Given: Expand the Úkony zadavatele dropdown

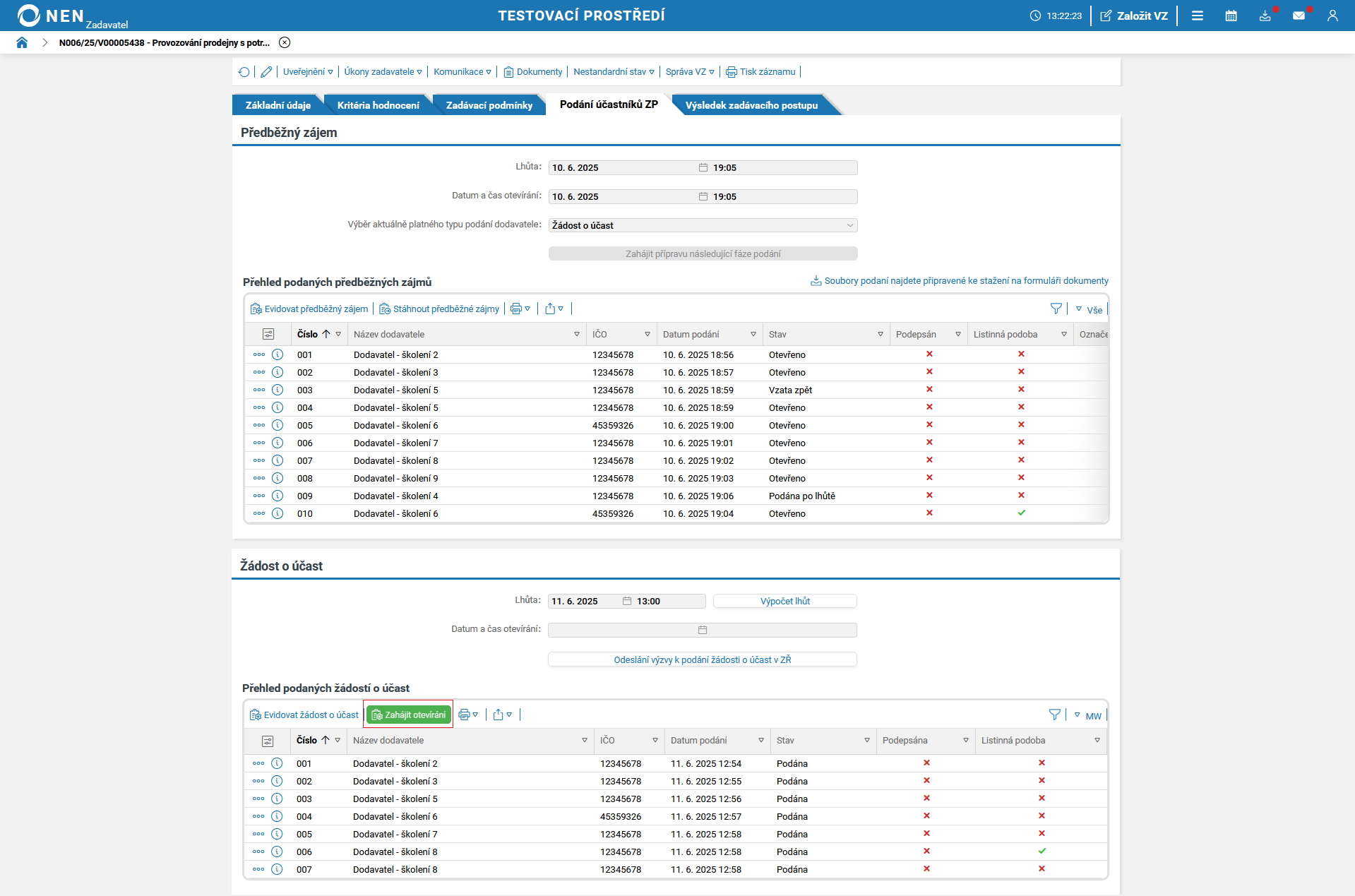Looking at the screenshot, I should tap(383, 72).
